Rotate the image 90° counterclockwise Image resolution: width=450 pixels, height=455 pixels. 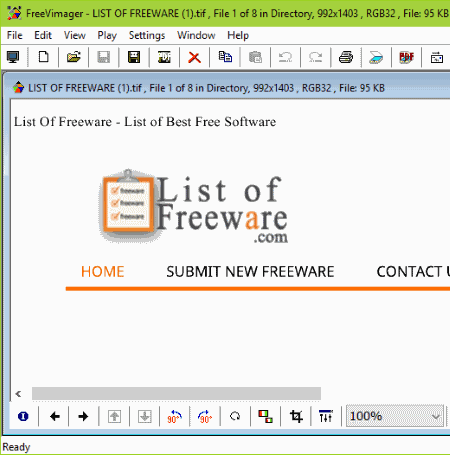(174, 417)
